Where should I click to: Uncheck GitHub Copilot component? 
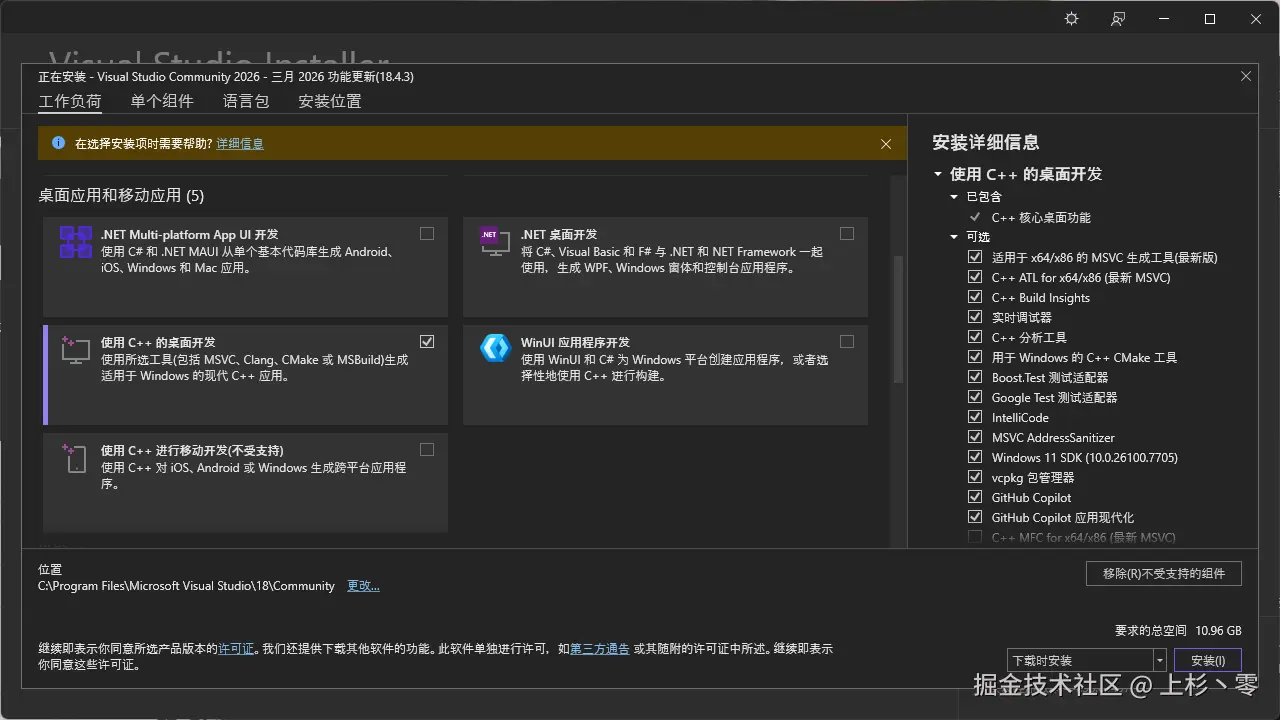[975, 497]
